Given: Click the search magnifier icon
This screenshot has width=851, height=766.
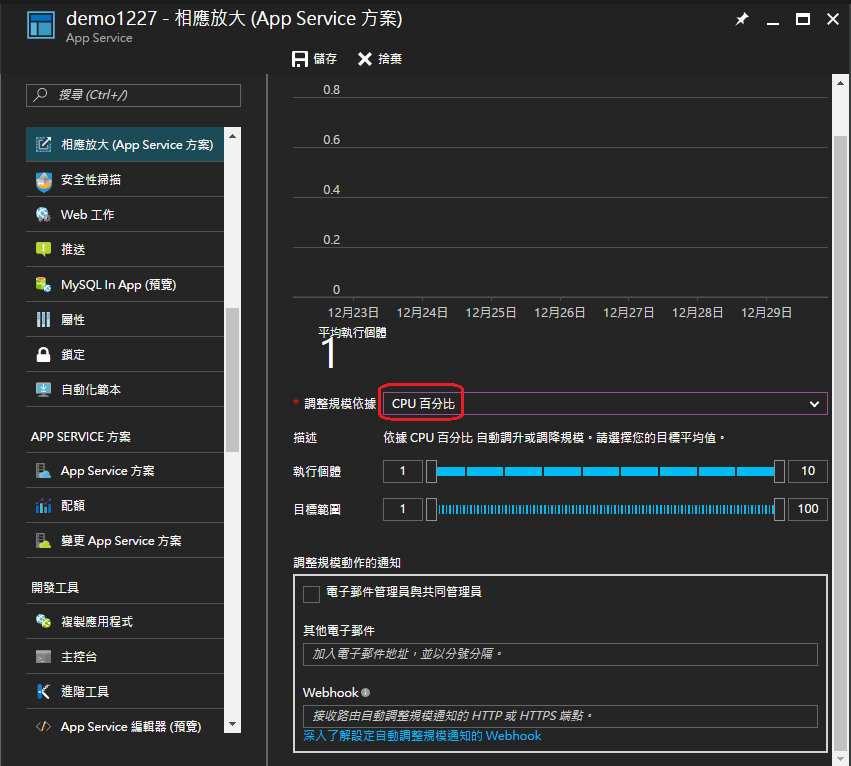Looking at the screenshot, I should (40, 95).
